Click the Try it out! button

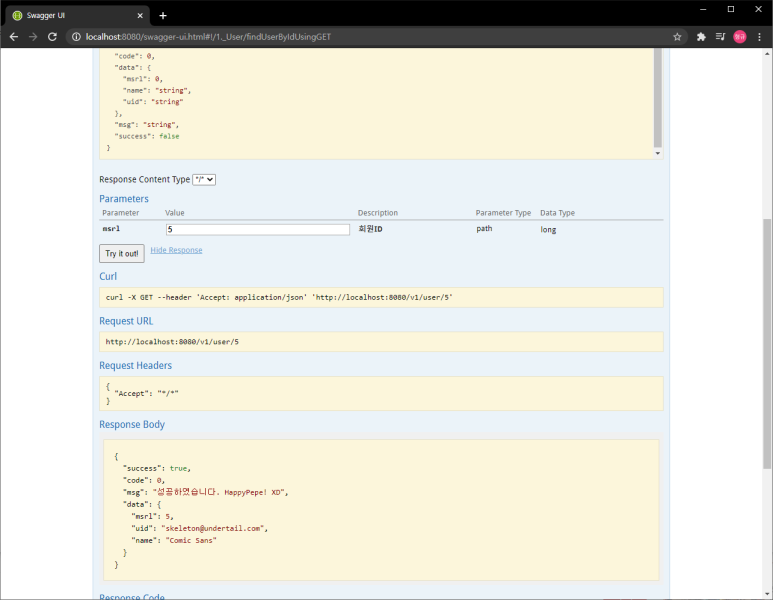[x=122, y=253]
